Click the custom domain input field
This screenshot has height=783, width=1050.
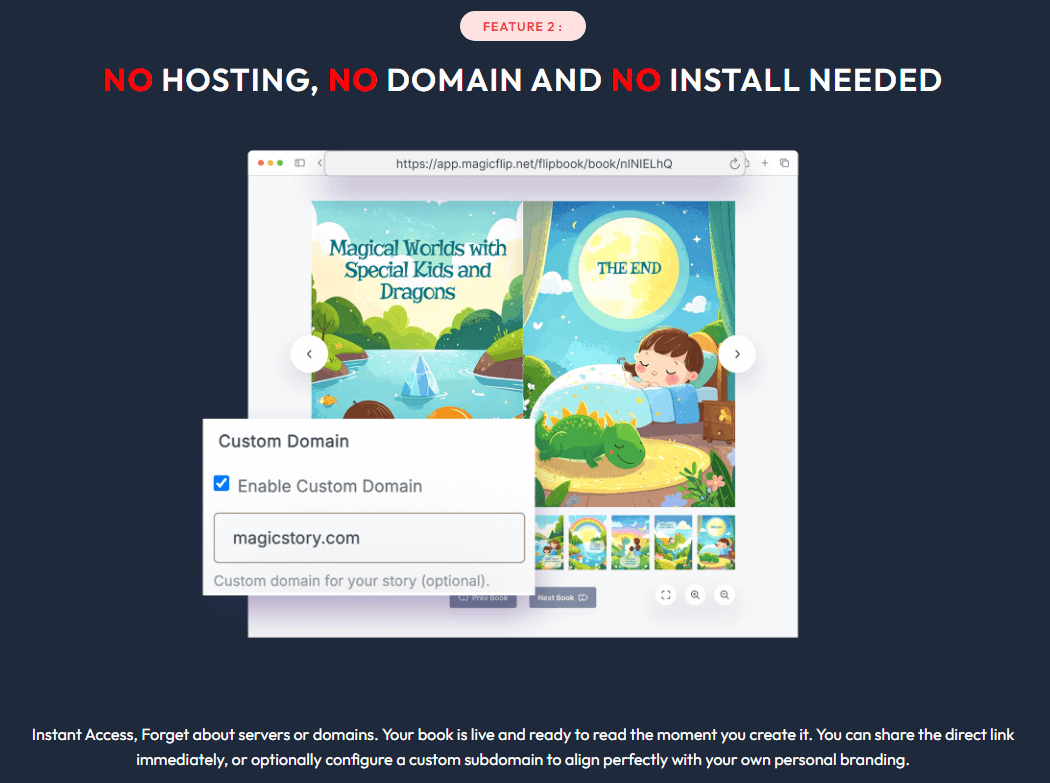(x=369, y=538)
